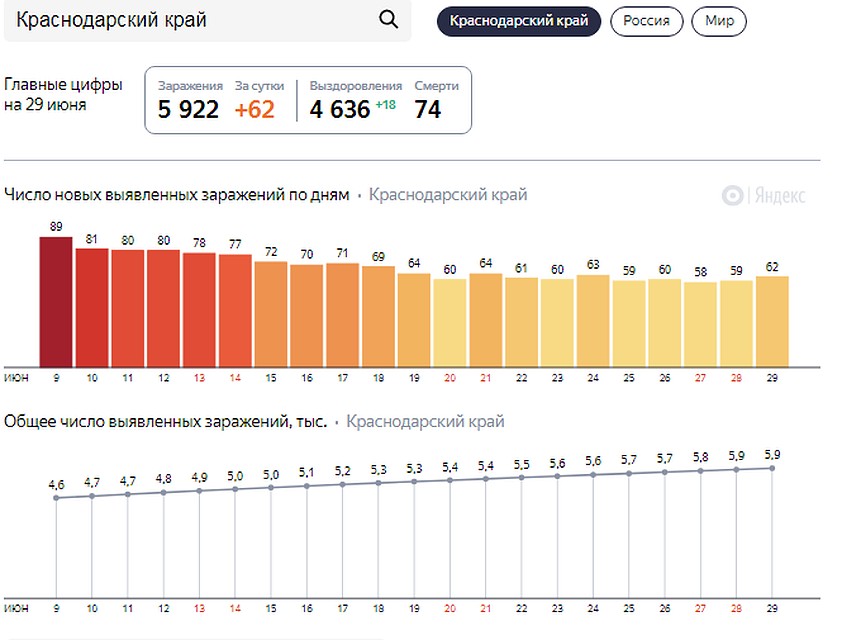Click the 4,9 data point on June 13

tap(199, 491)
